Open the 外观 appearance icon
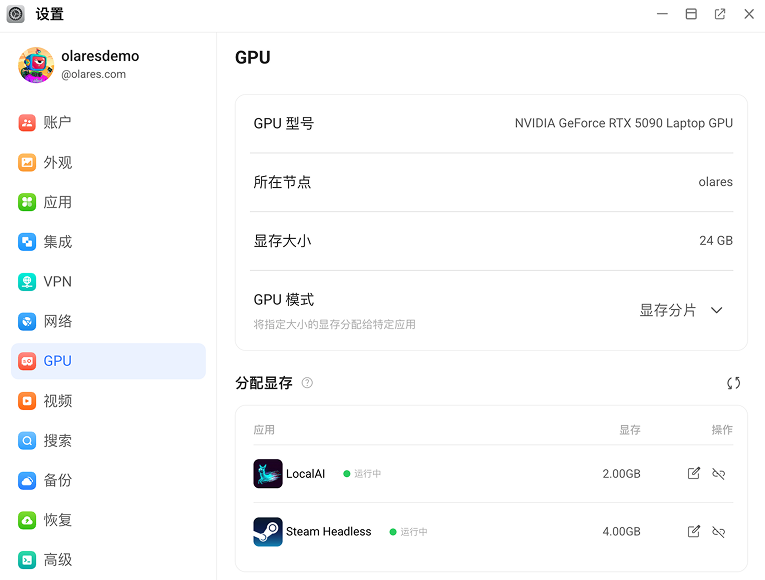The height and width of the screenshot is (580, 765). 27,162
